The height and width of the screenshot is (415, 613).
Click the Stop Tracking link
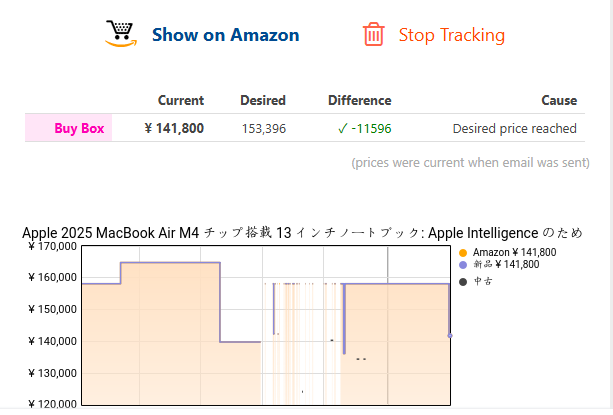coord(451,35)
